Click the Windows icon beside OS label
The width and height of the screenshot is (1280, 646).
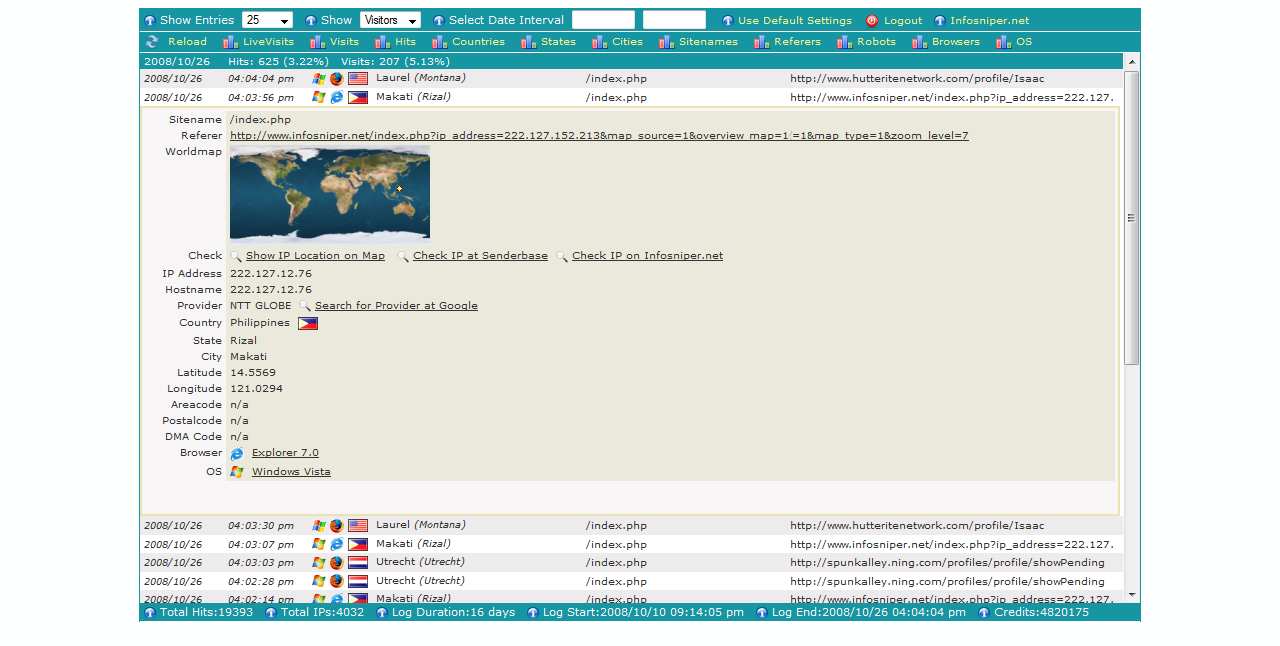tap(237, 472)
